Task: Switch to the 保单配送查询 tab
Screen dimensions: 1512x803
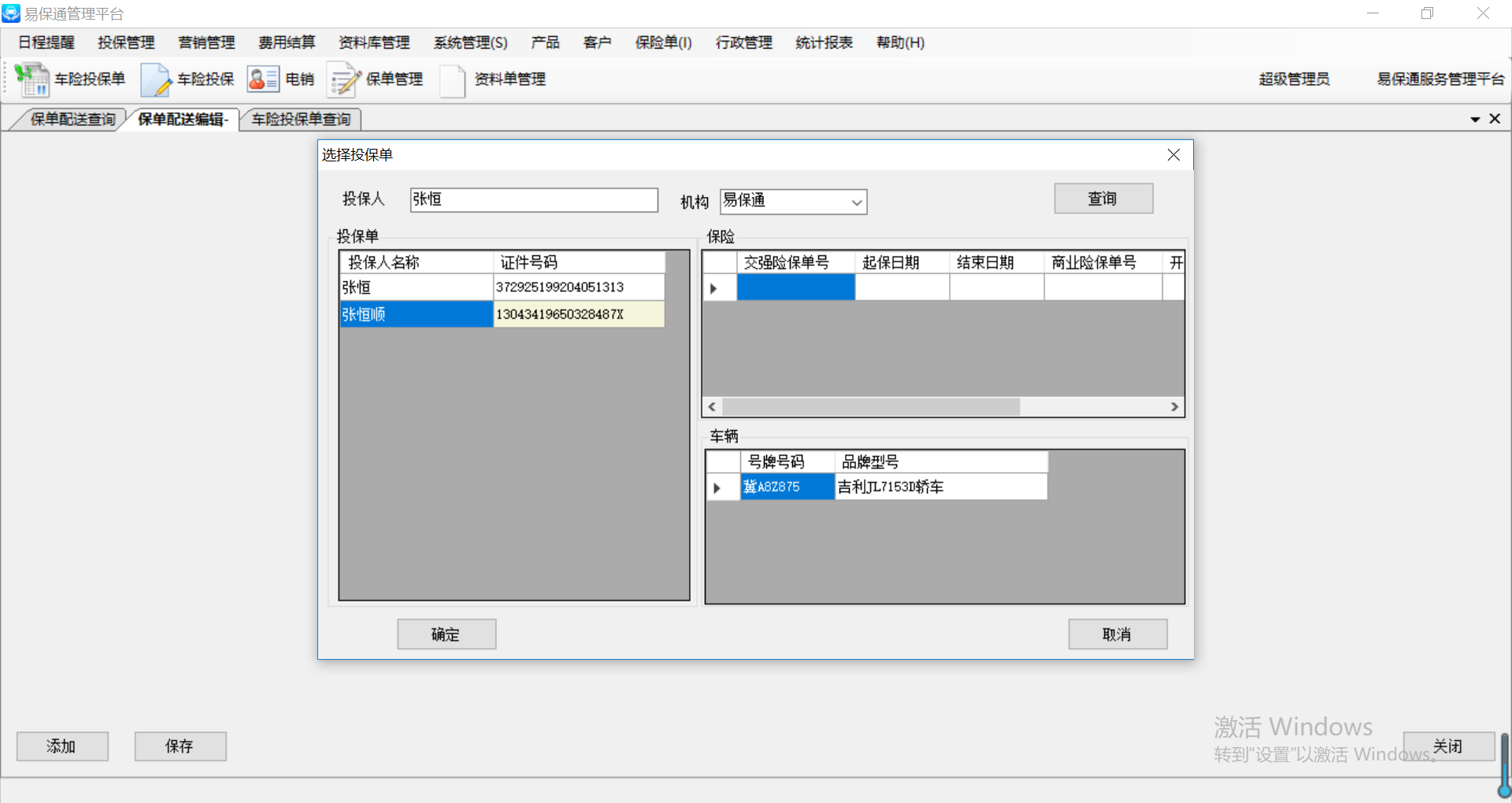Action: tap(72, 120)
